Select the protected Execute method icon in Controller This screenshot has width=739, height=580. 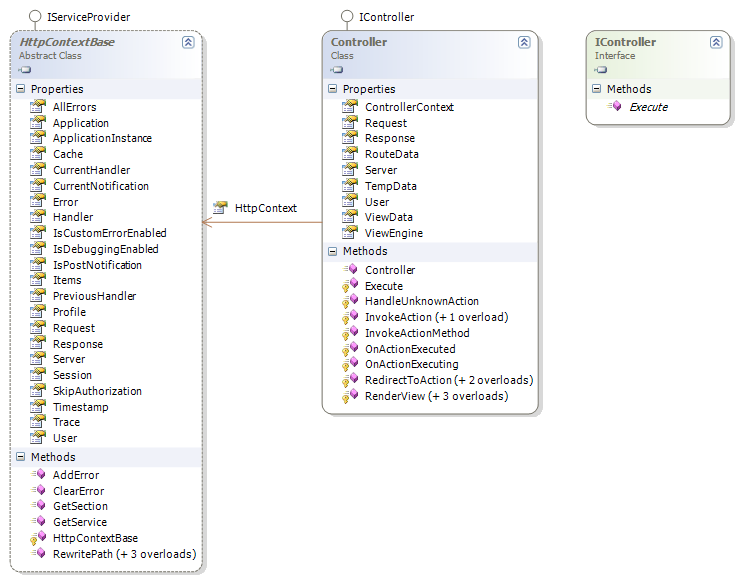tap(350, 285)
